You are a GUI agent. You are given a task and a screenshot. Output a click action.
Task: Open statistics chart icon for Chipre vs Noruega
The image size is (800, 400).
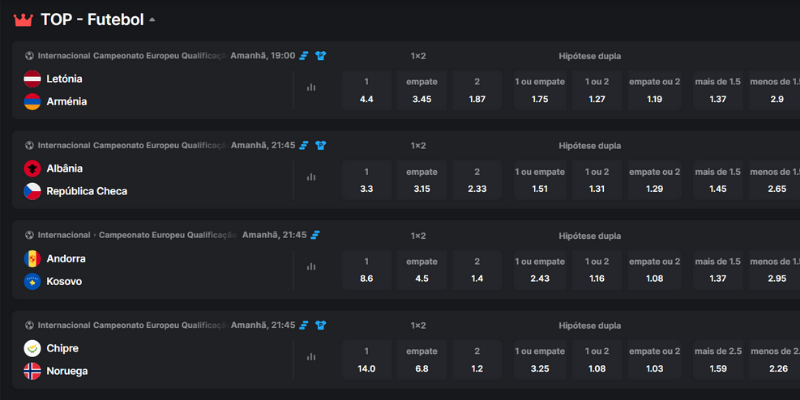[311, 357]
